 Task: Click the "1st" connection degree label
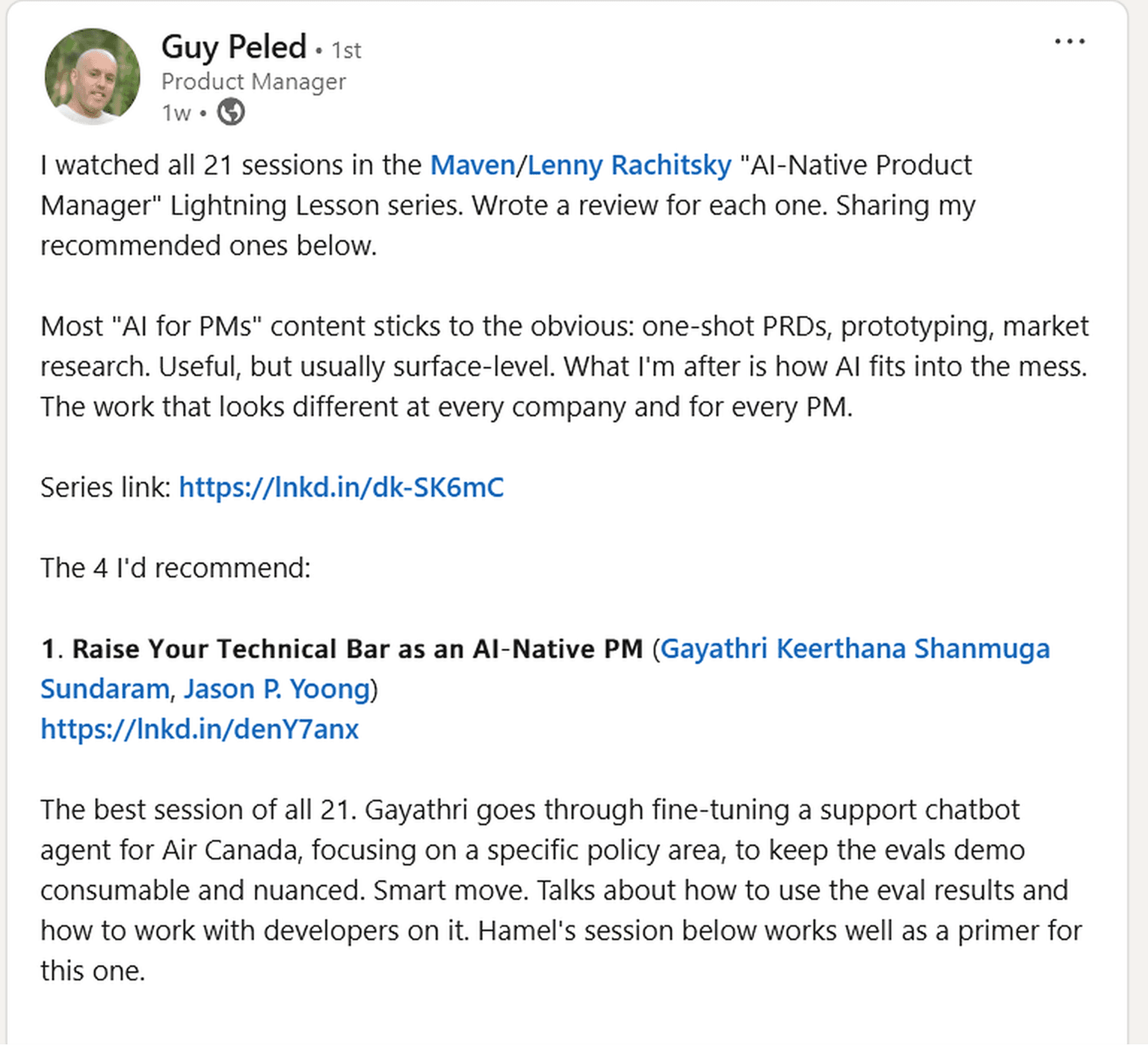pos(346,50)
